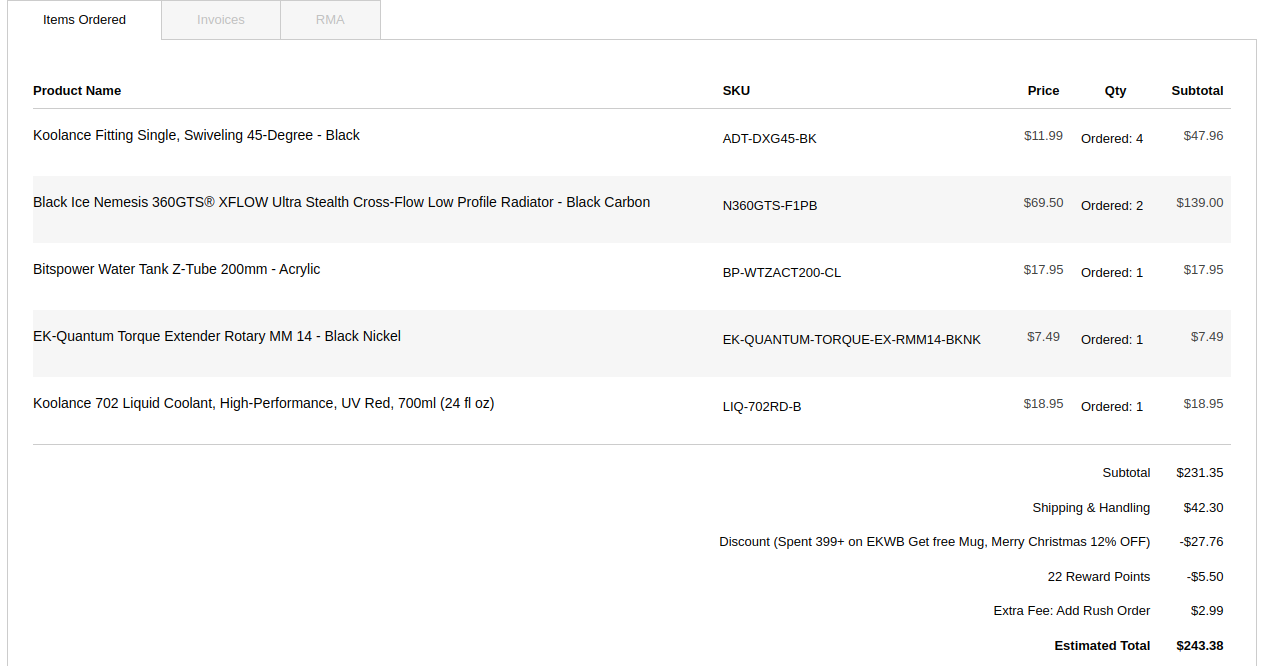Click the $243.38 estimated total value
The height and width of the screenshot is (666, 1266).
(x=1200, y=646)
